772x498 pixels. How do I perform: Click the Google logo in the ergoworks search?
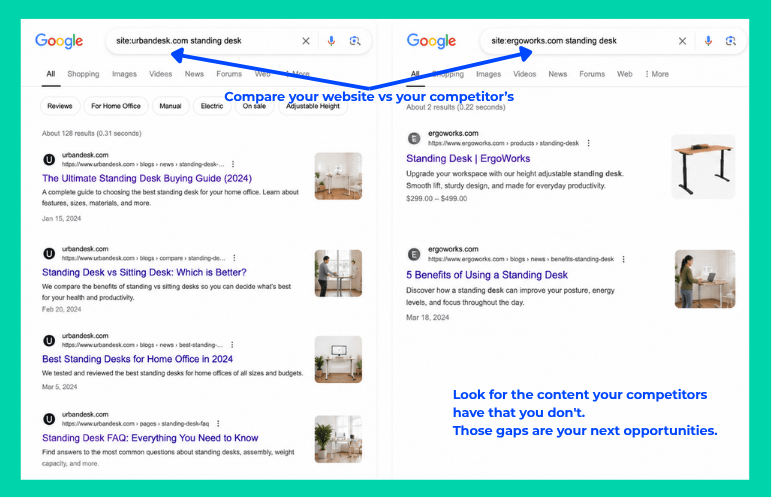431,41
